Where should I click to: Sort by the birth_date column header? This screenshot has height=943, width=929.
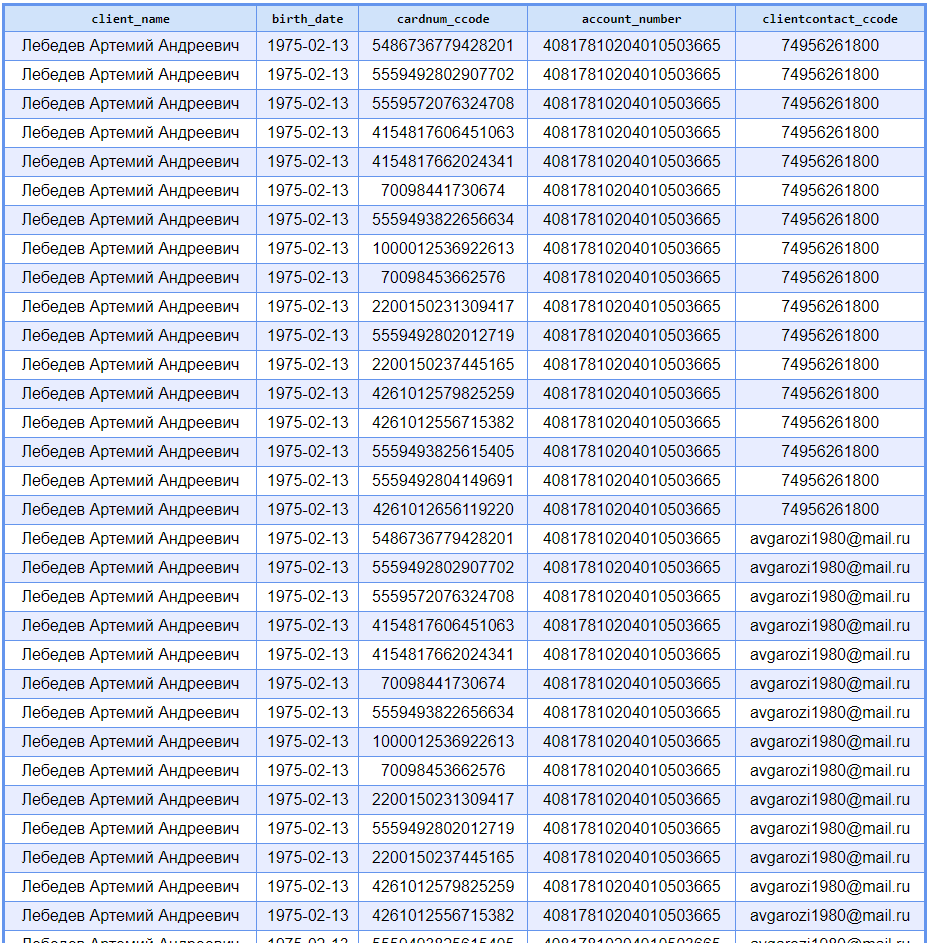pyautogui.click(x=307, y=19)
